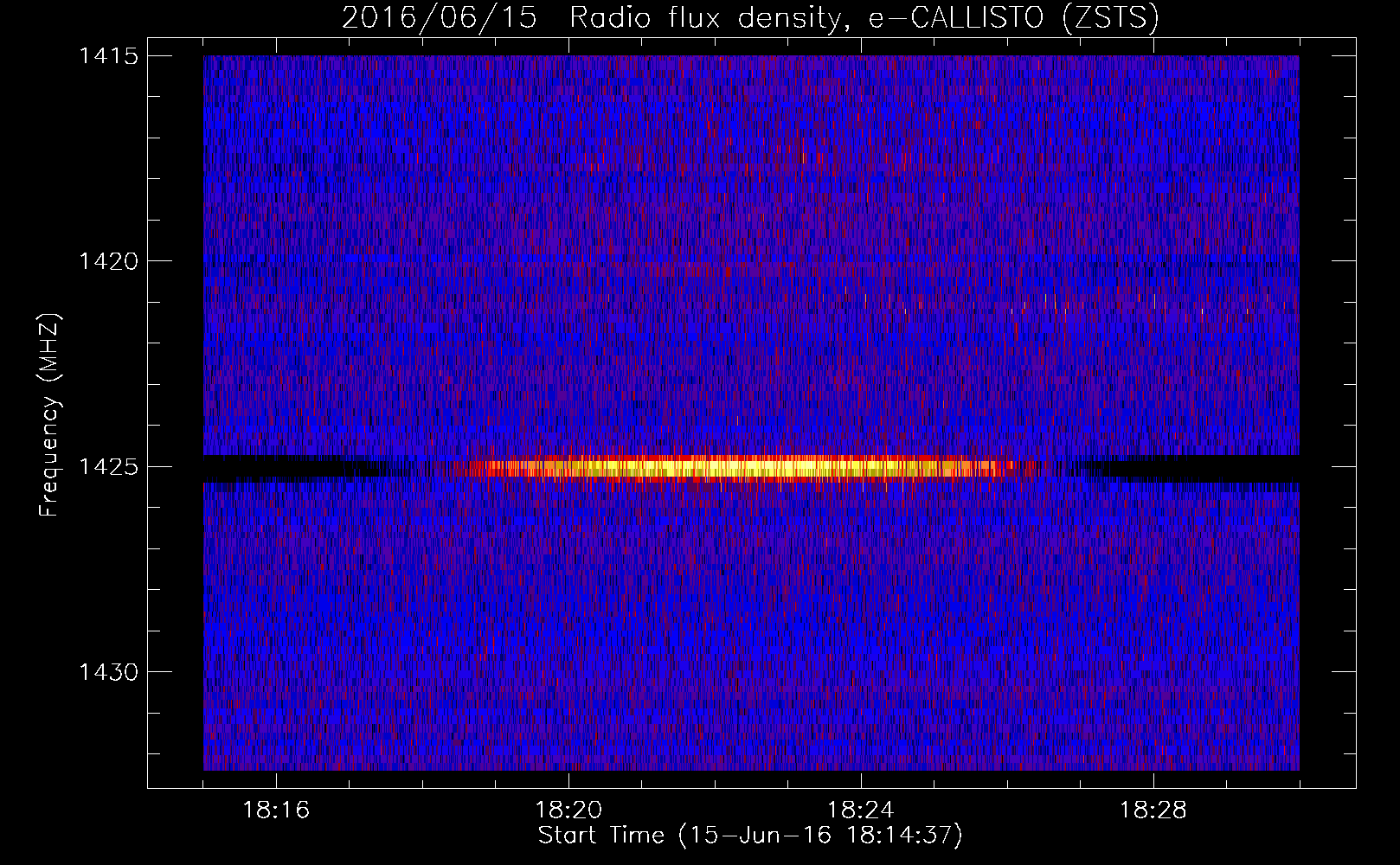Click the 1430 frequency tick label
This screenshot has height=865, width=1400.
[x=108, y=672]
